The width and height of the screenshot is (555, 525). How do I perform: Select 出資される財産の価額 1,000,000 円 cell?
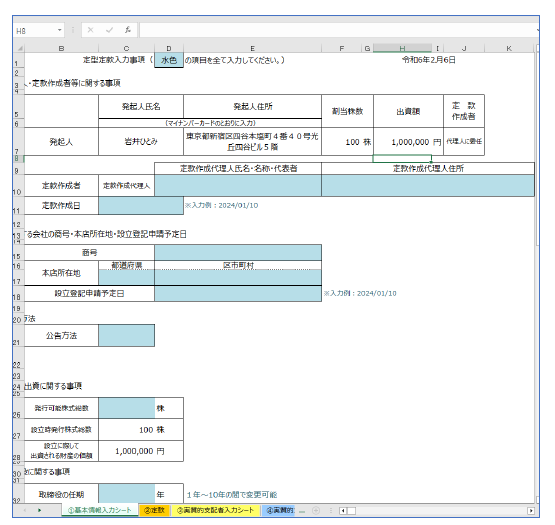pyautogui.click(x=141, y=451)
